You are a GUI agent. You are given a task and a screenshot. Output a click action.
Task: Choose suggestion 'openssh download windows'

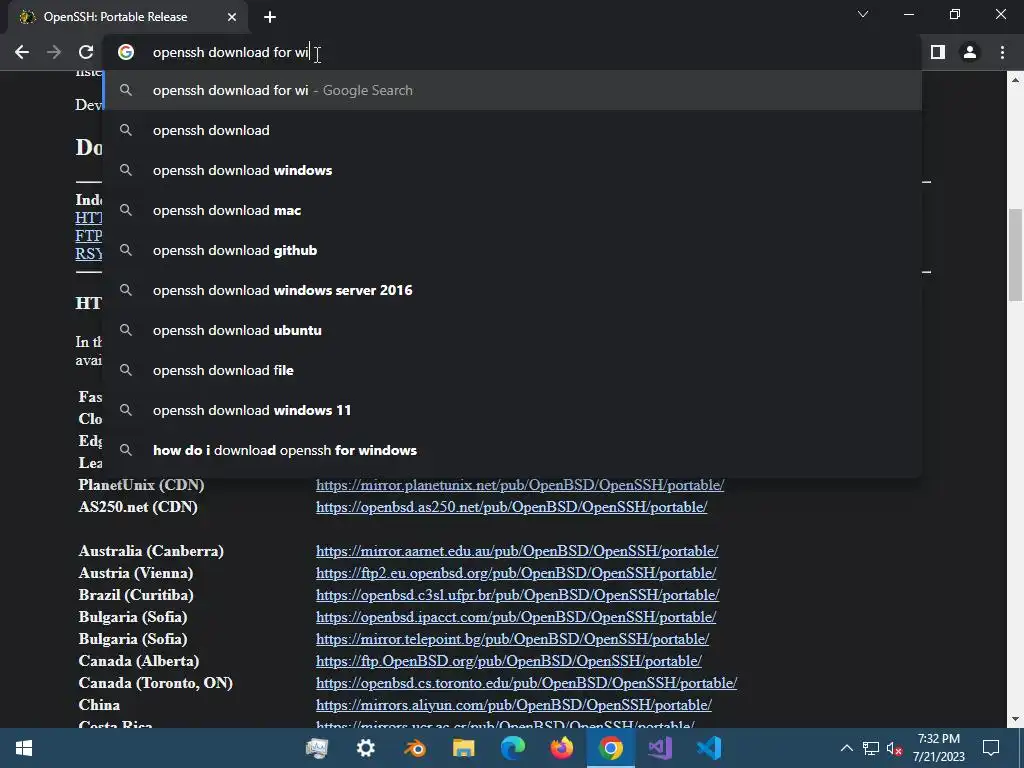(x=513, y=170)
